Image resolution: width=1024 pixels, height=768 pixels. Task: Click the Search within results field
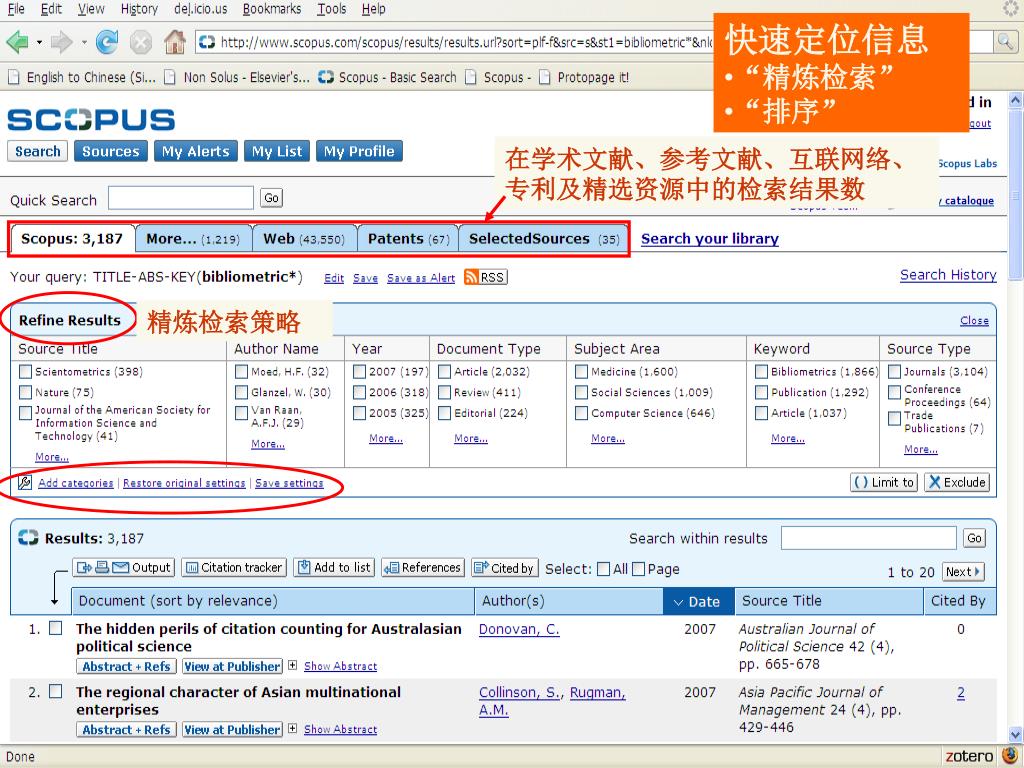pyautogui.click(x=869, y=538)
